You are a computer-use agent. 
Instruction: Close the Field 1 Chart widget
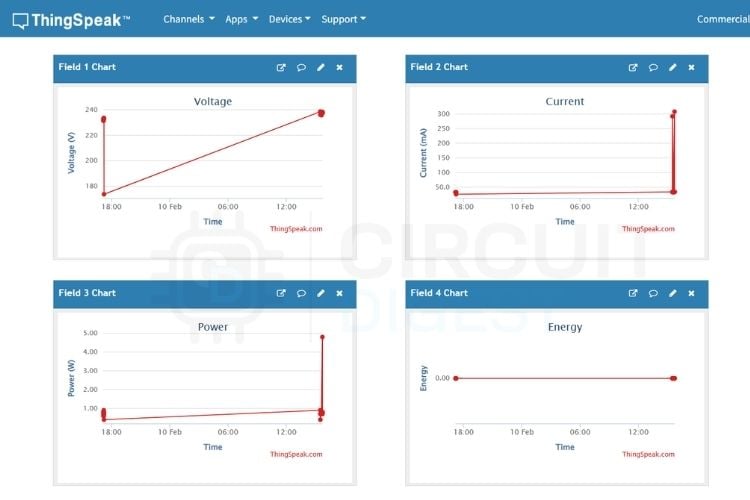[340, 67]
